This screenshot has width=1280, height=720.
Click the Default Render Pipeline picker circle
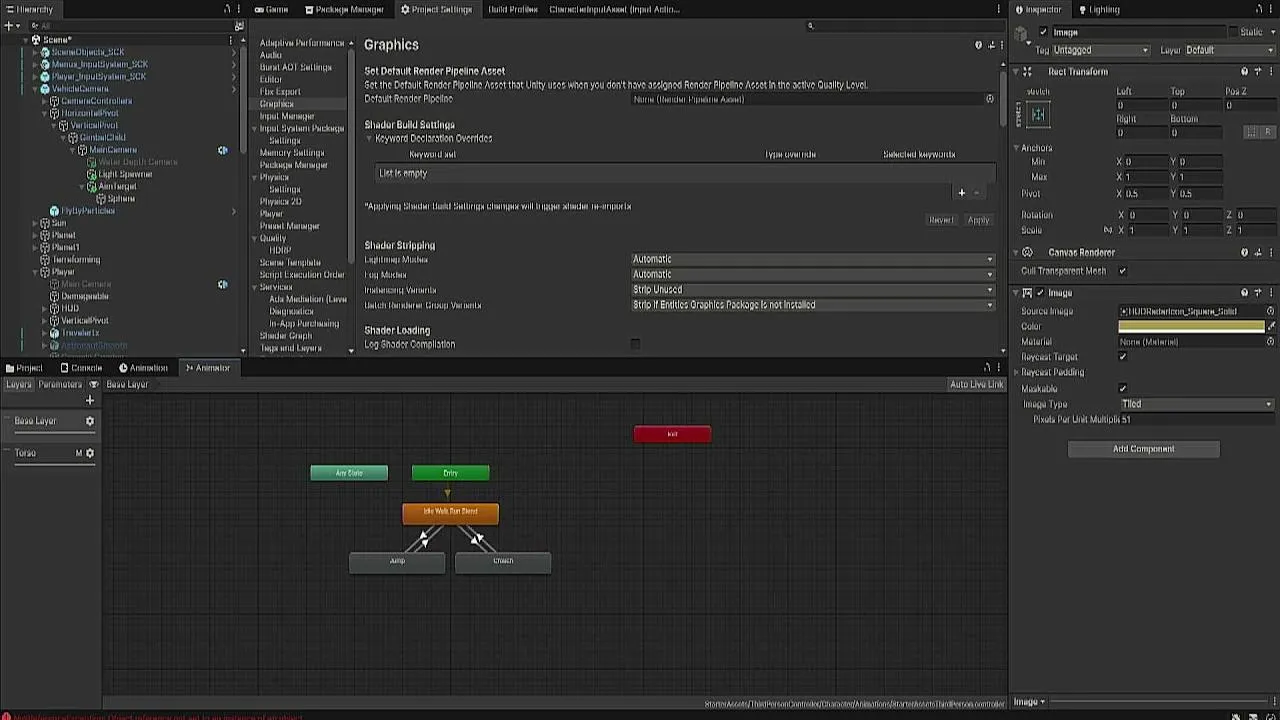tap(990, 99)
